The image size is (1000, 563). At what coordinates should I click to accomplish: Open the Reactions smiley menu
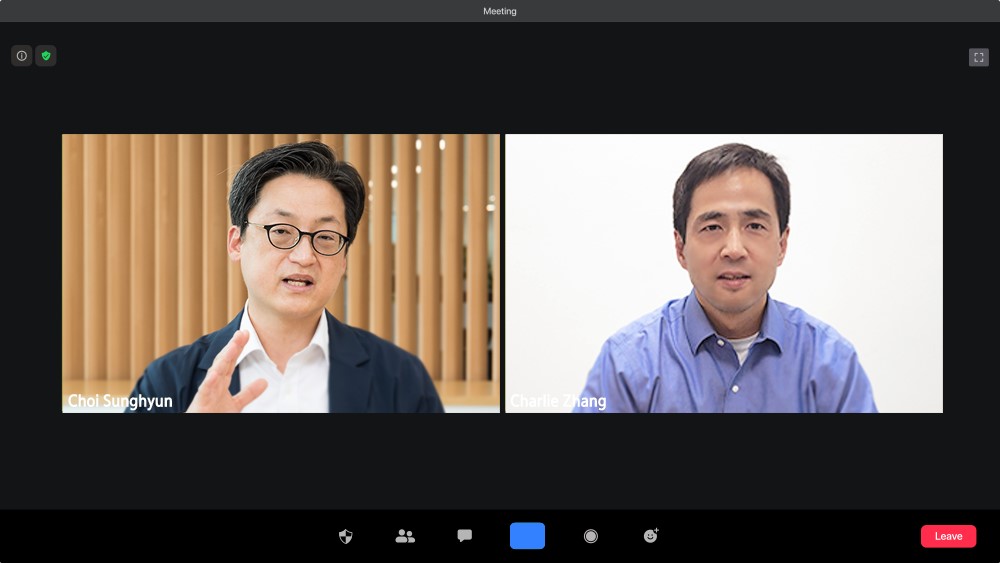tap(651, 536)
